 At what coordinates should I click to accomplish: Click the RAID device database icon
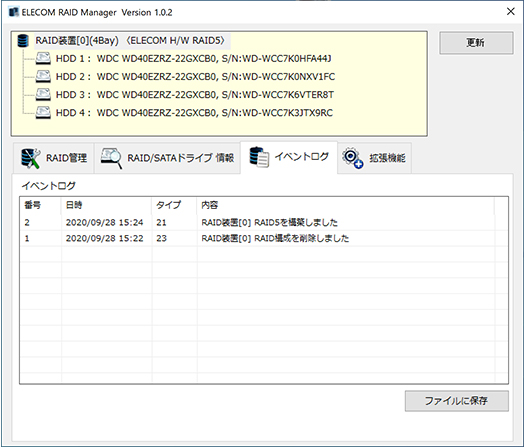tap(23, 41)
